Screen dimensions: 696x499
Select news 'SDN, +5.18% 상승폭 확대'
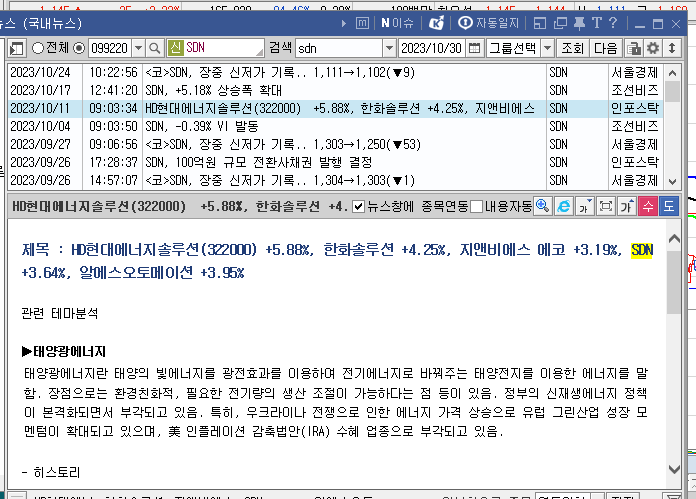[214, 91]
